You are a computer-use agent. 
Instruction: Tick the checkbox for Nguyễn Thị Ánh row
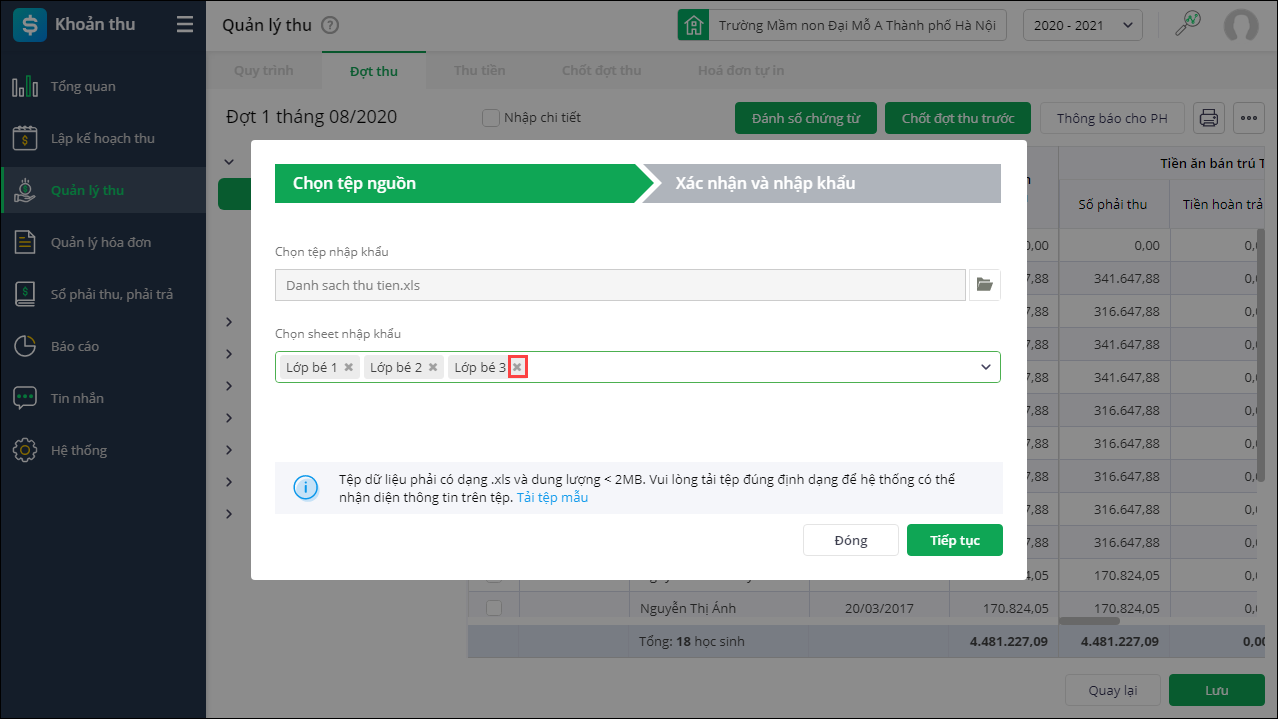(x=493, y=607)
